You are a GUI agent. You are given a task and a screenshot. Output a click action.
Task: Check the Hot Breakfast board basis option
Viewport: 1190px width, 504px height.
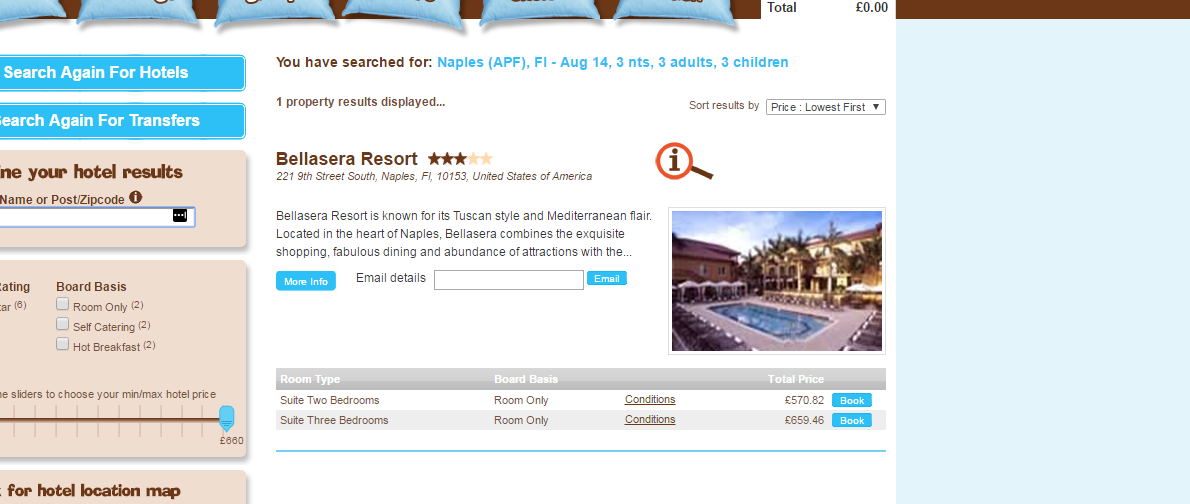(x=63, y=344)
